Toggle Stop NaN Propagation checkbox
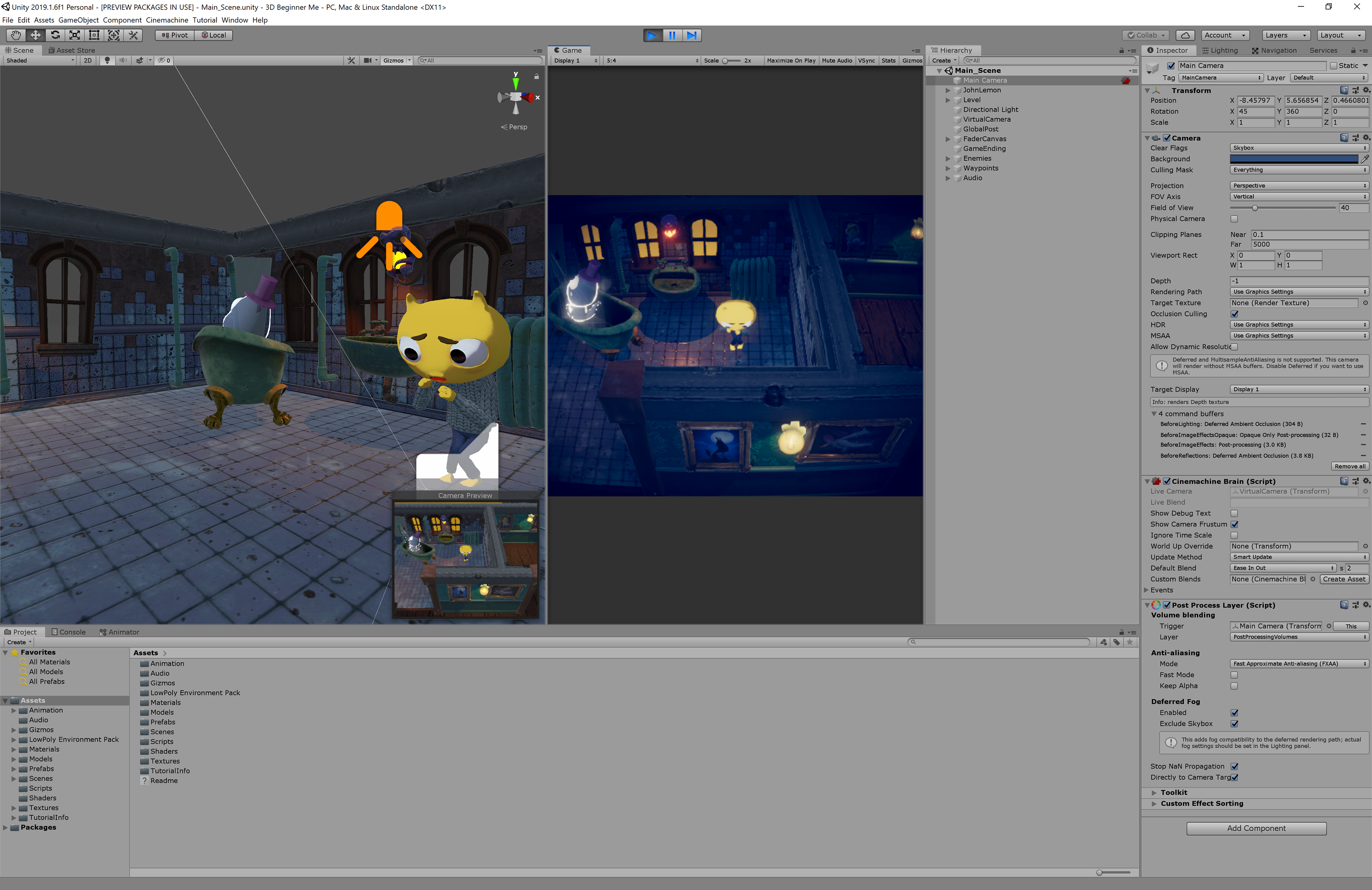This screenshot has height=890, width=1372. pyautogui.click(x=1234, y=767)
